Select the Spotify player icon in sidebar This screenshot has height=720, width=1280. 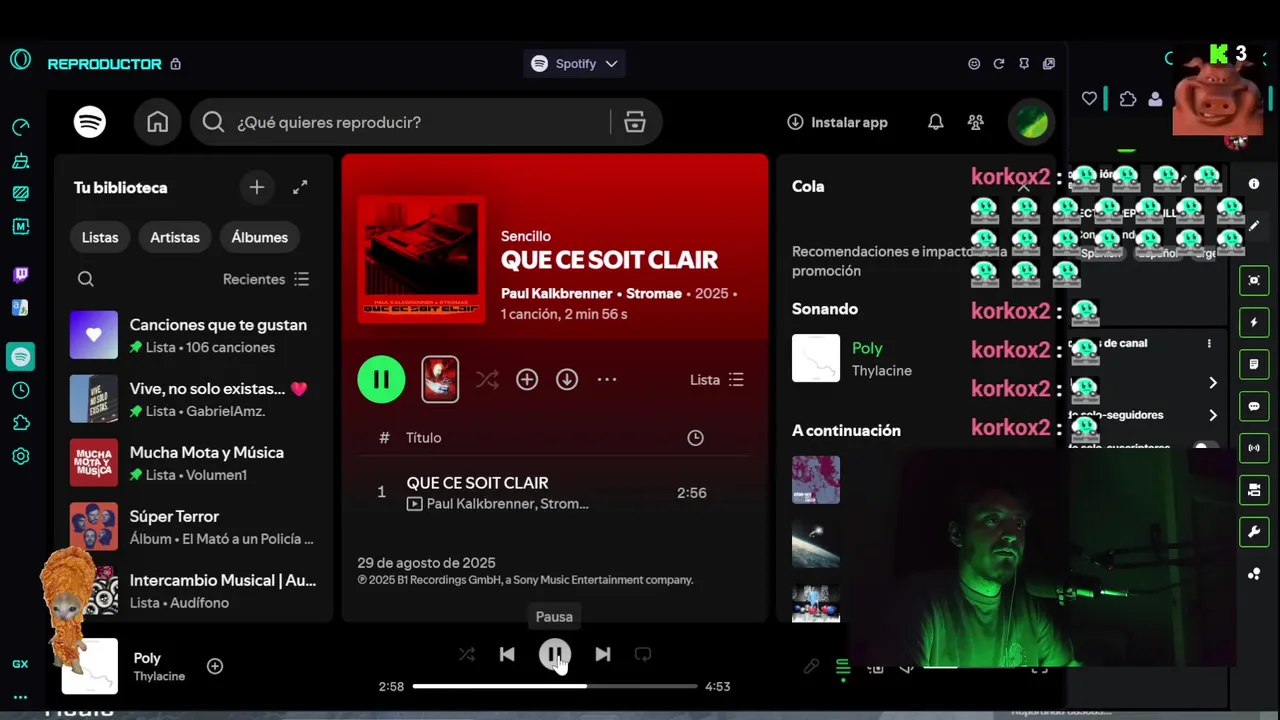pyautogui.click(x=20, y=356)
